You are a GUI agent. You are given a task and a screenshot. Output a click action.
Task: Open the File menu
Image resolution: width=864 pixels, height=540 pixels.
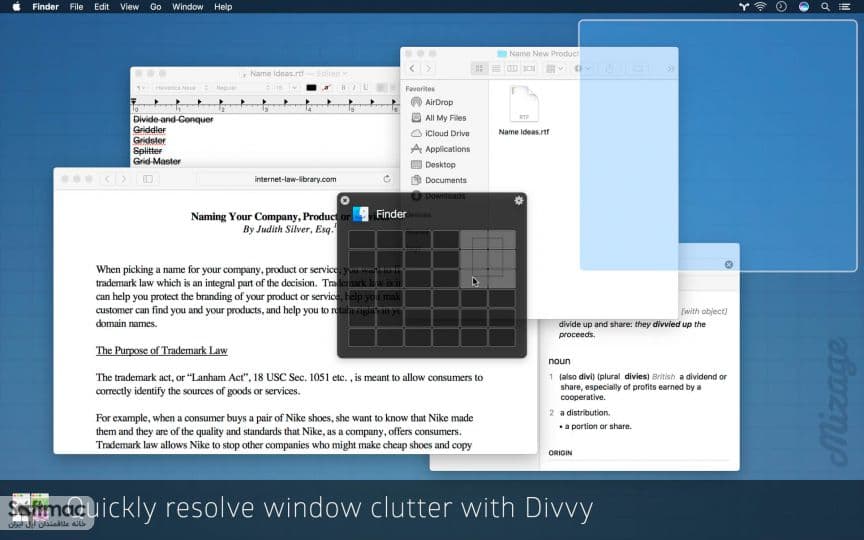point(76,7)
